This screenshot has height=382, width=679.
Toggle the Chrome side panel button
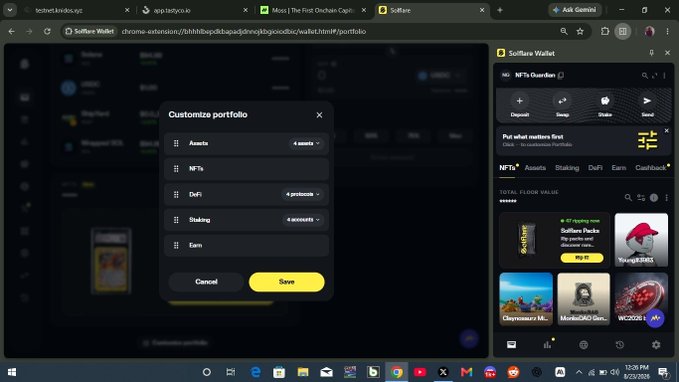pos(623,31)
